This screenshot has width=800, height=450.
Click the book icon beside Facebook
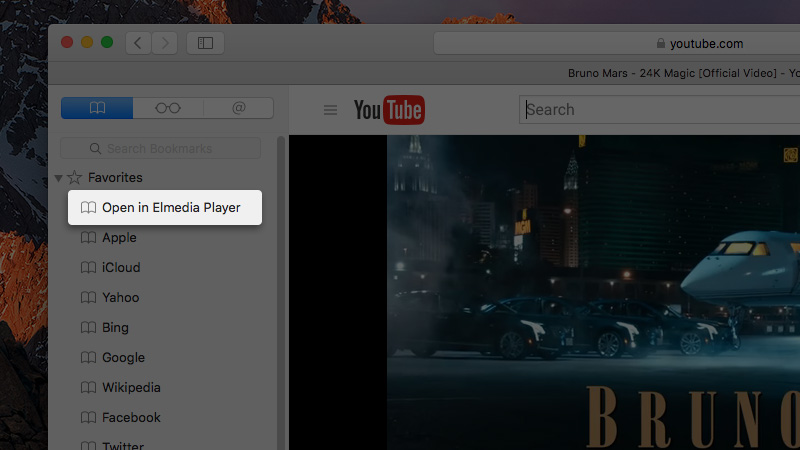88,417
